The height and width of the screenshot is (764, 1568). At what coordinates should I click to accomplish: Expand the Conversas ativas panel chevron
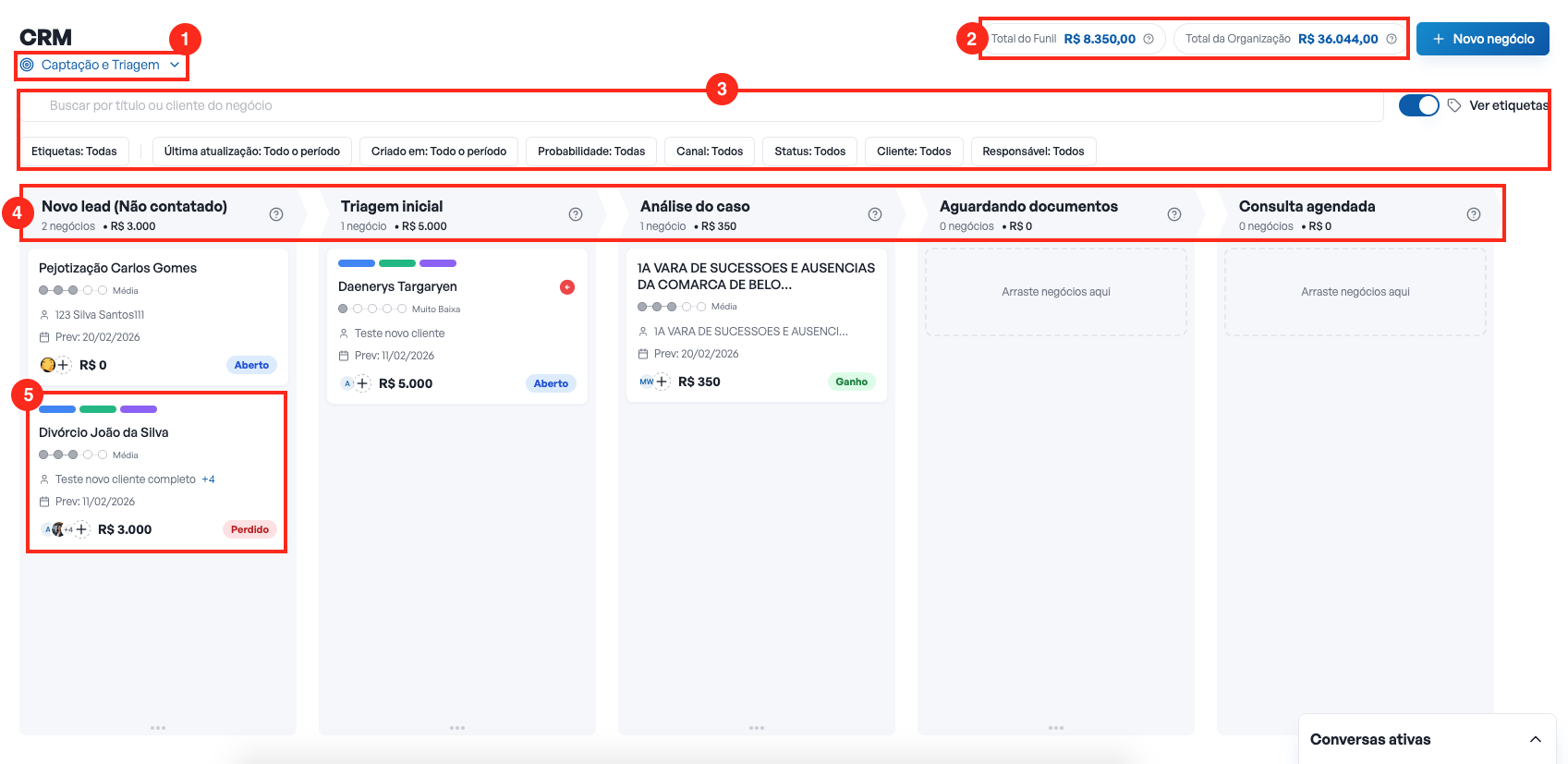click(x=1536, y=739)
